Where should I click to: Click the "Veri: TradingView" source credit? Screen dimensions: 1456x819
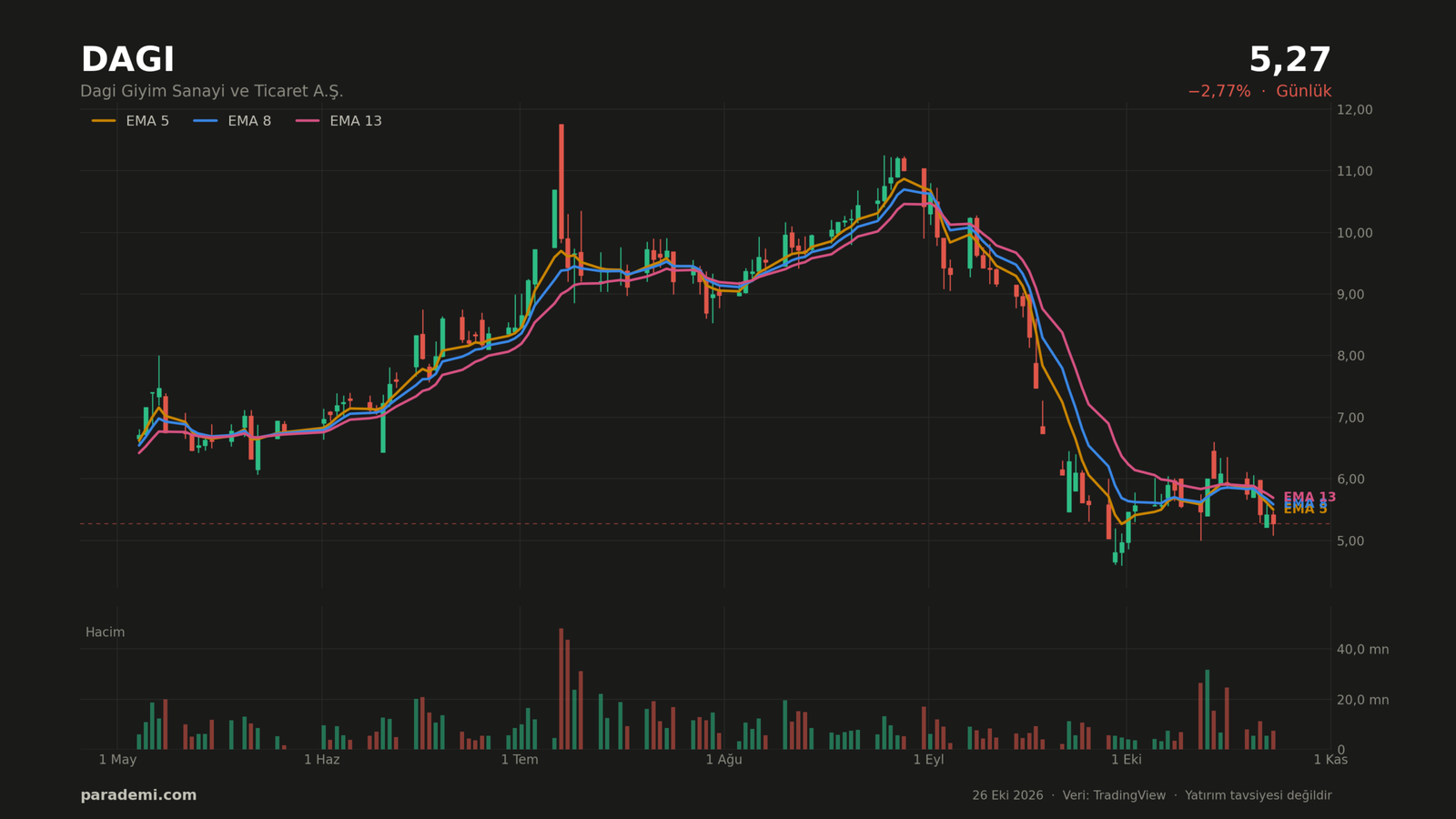click(x=1114, y=795)
